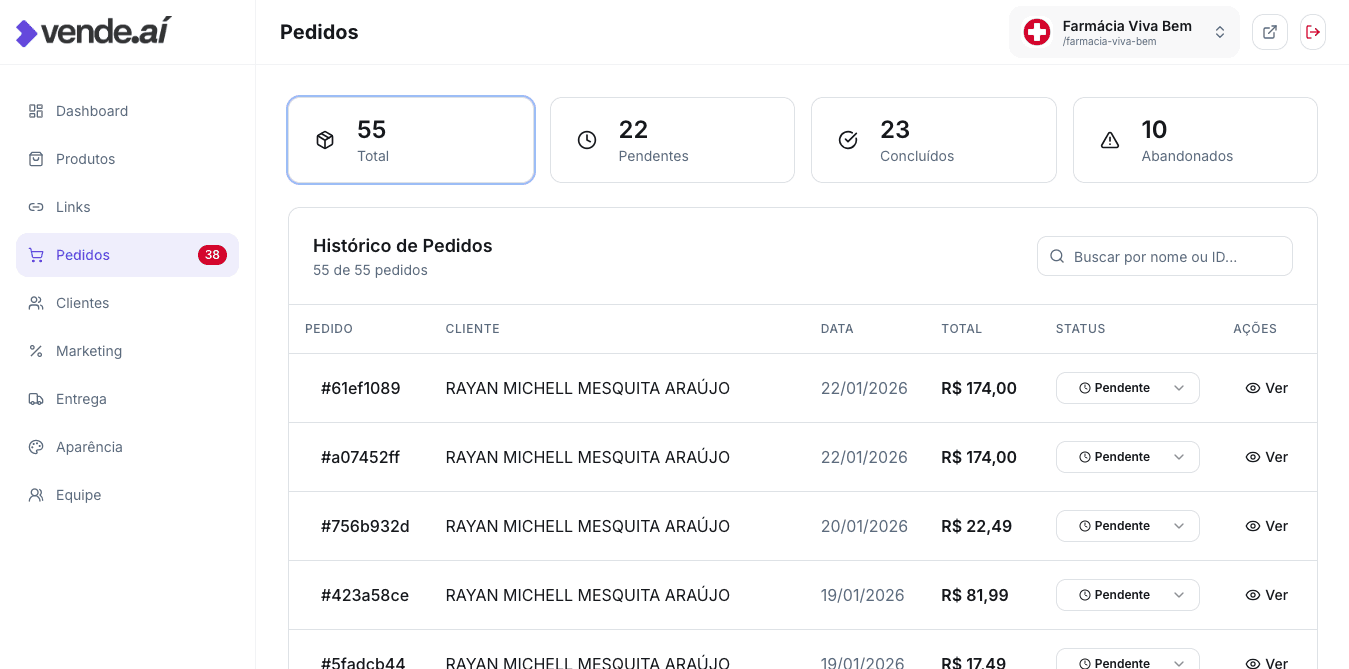1349x669 pixels.
Task: Click the Buscar por nome ou ID search field
Action: [1164, 256]
